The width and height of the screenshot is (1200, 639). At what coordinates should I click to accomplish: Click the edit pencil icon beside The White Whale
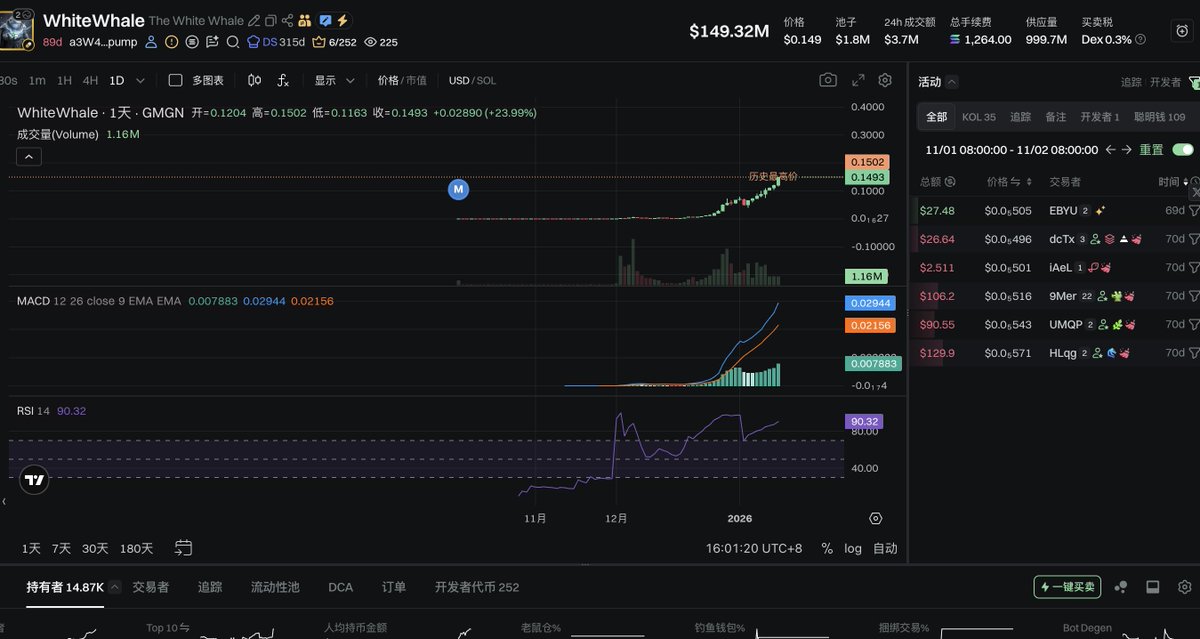(x=254, y=21)
